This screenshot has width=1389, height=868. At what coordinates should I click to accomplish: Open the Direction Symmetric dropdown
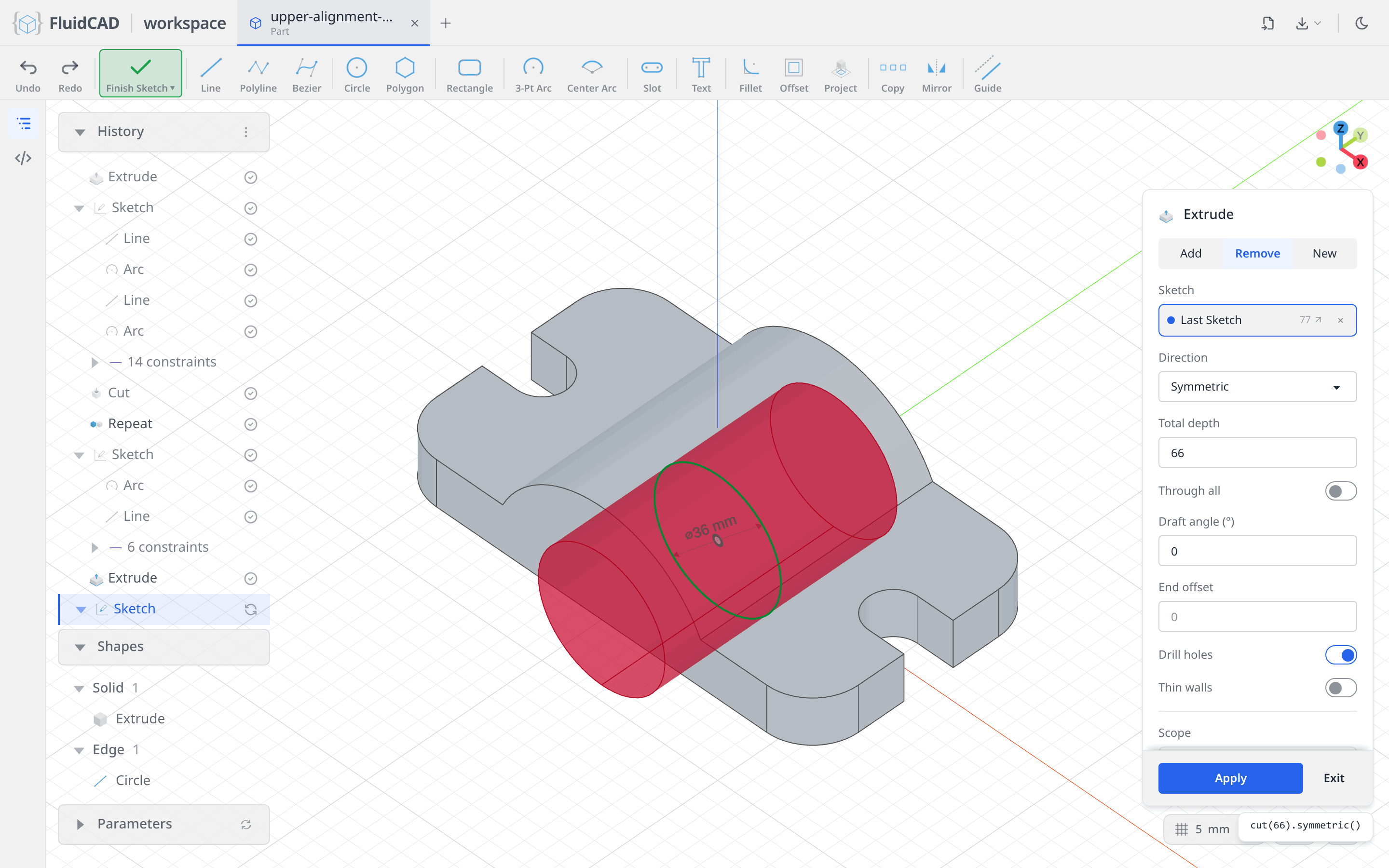pos(1257,387)
